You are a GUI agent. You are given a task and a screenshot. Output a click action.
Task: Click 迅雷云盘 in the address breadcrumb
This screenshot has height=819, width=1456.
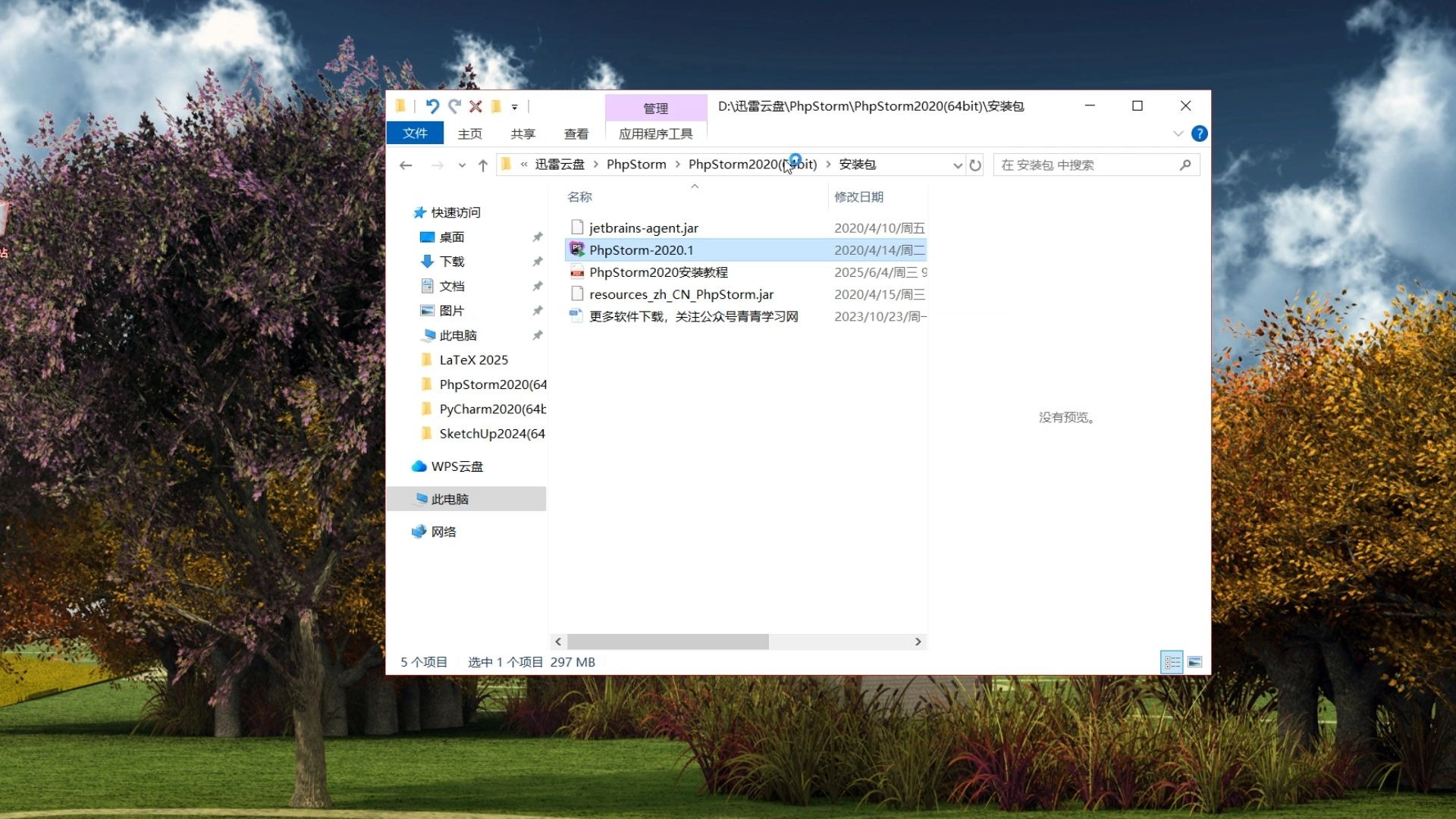(x=560, y=165)
